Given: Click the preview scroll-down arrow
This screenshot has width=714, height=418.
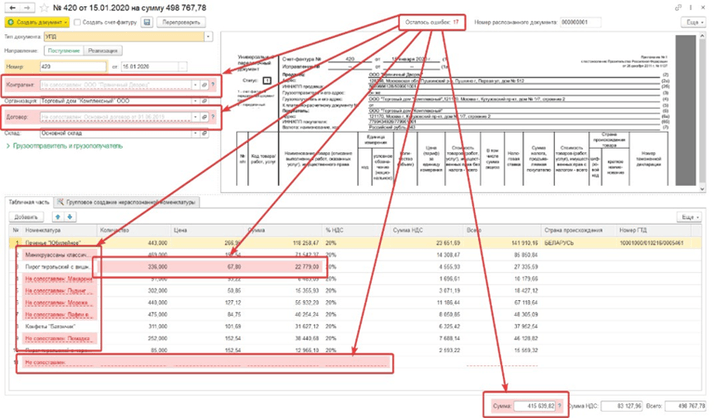Looking at the screenshot, I should [702, 189].
